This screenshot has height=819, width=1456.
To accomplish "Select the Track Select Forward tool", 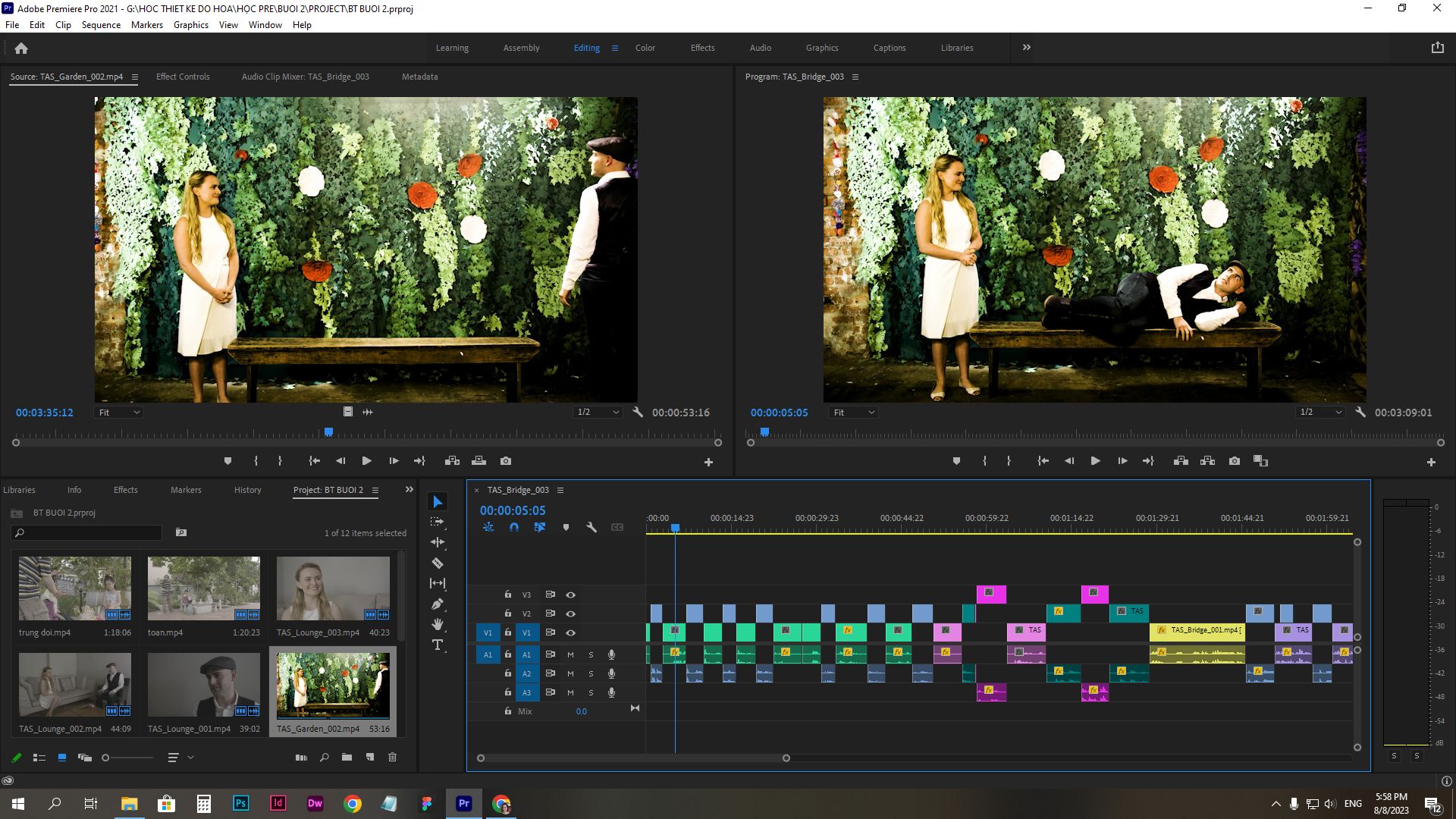I will 438,522.
